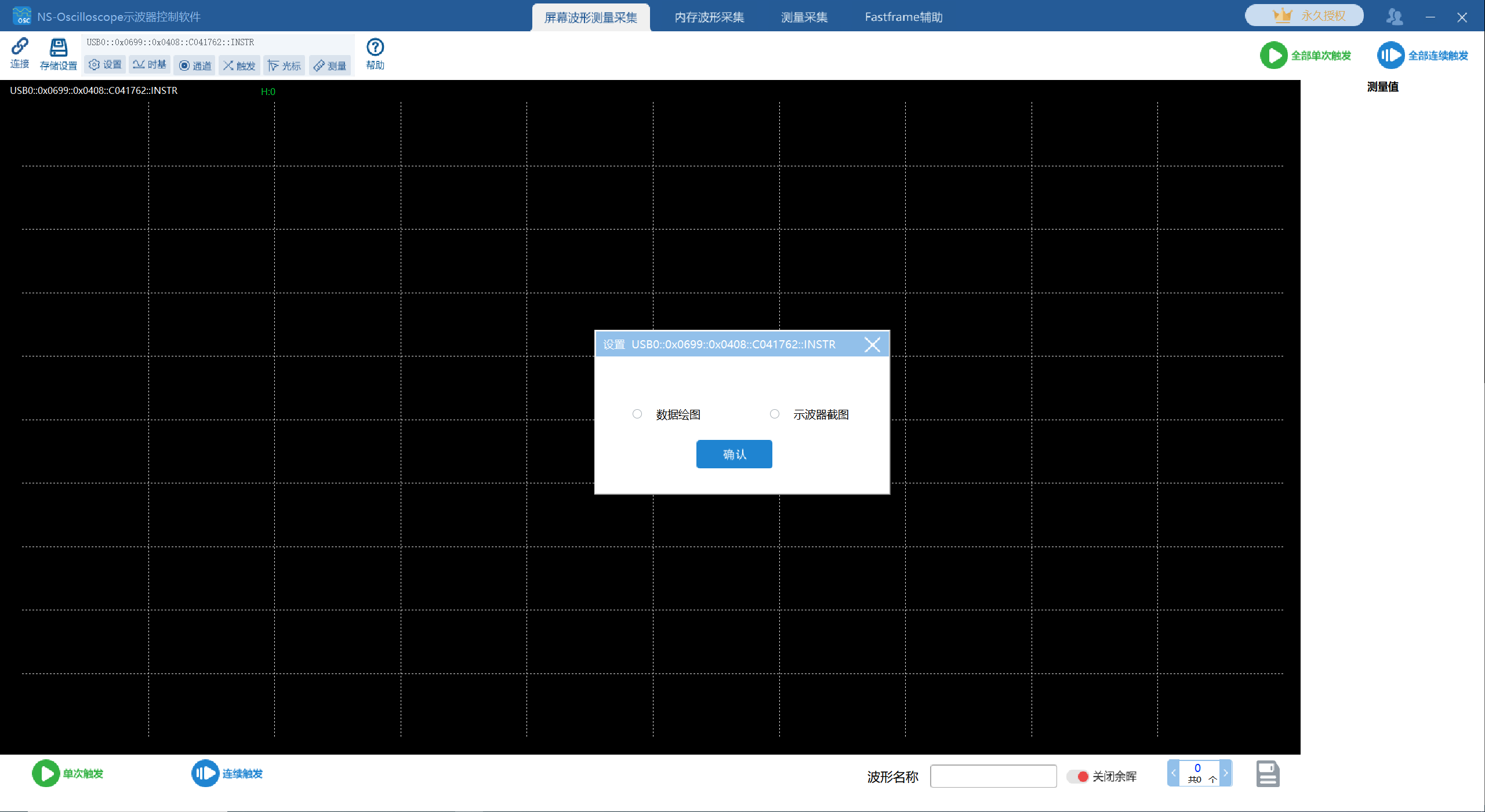
Task: Click the USB0 device address in toolbar
Action: (170, 42)
